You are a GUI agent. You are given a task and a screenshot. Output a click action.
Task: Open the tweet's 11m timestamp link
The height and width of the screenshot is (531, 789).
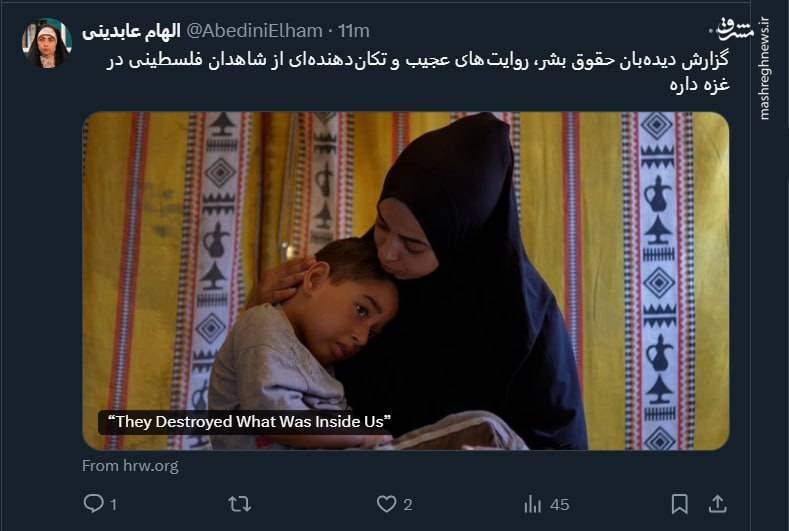354,31
